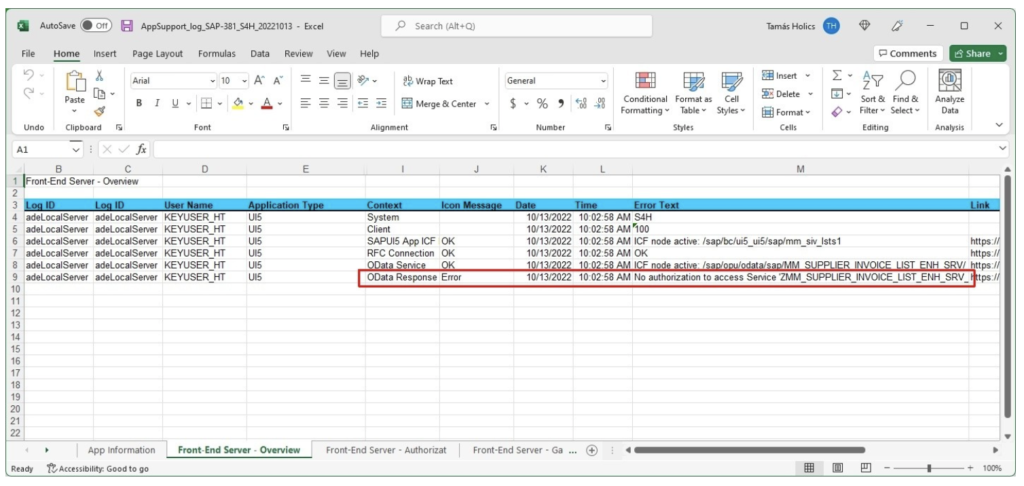Image resolution: width=1024 pixels, height=486 pixels.
Task: Open the General number format dropdown
Action: click(x=603, y=81)
